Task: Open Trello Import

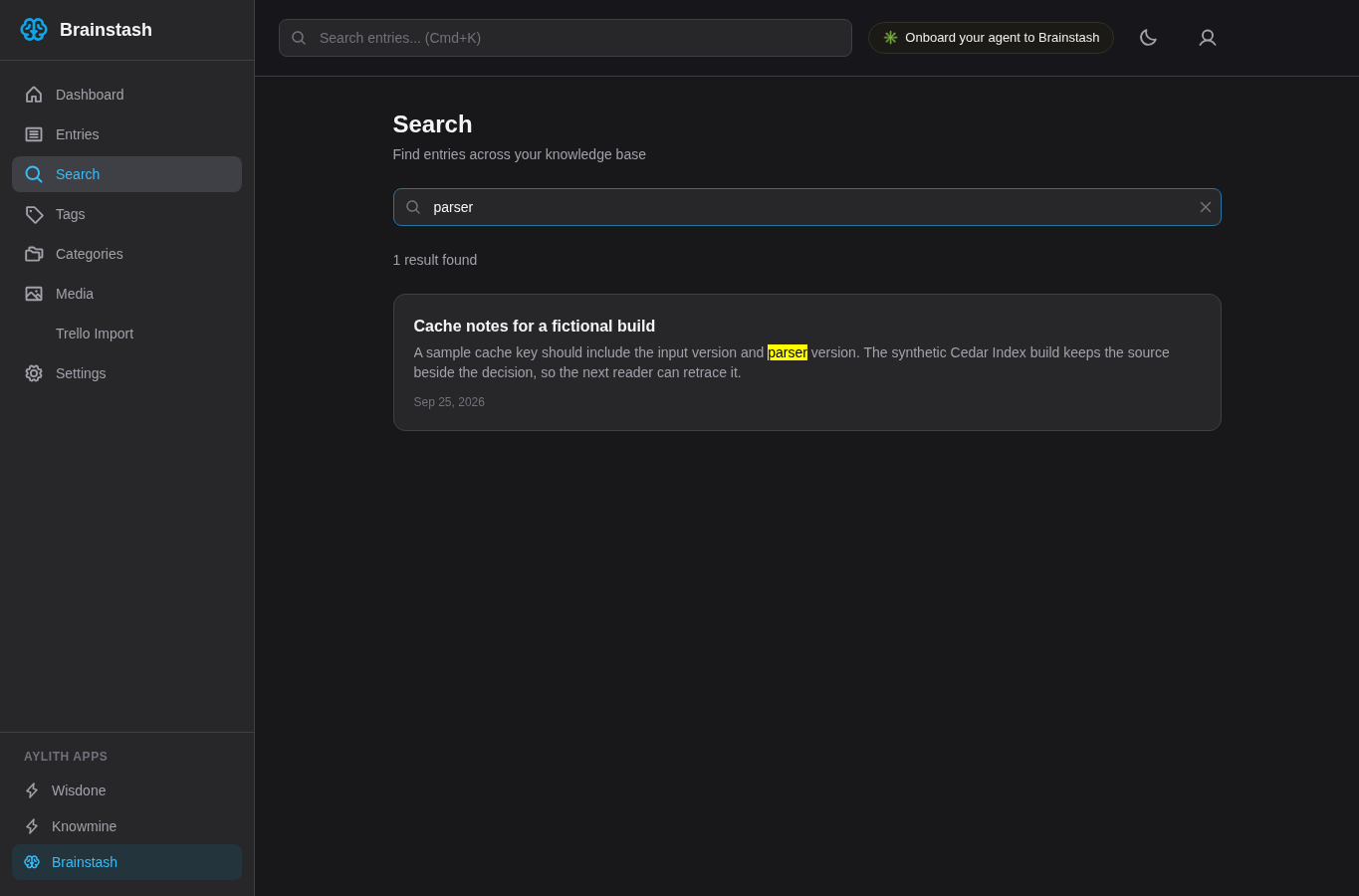Action: [126, 334]
